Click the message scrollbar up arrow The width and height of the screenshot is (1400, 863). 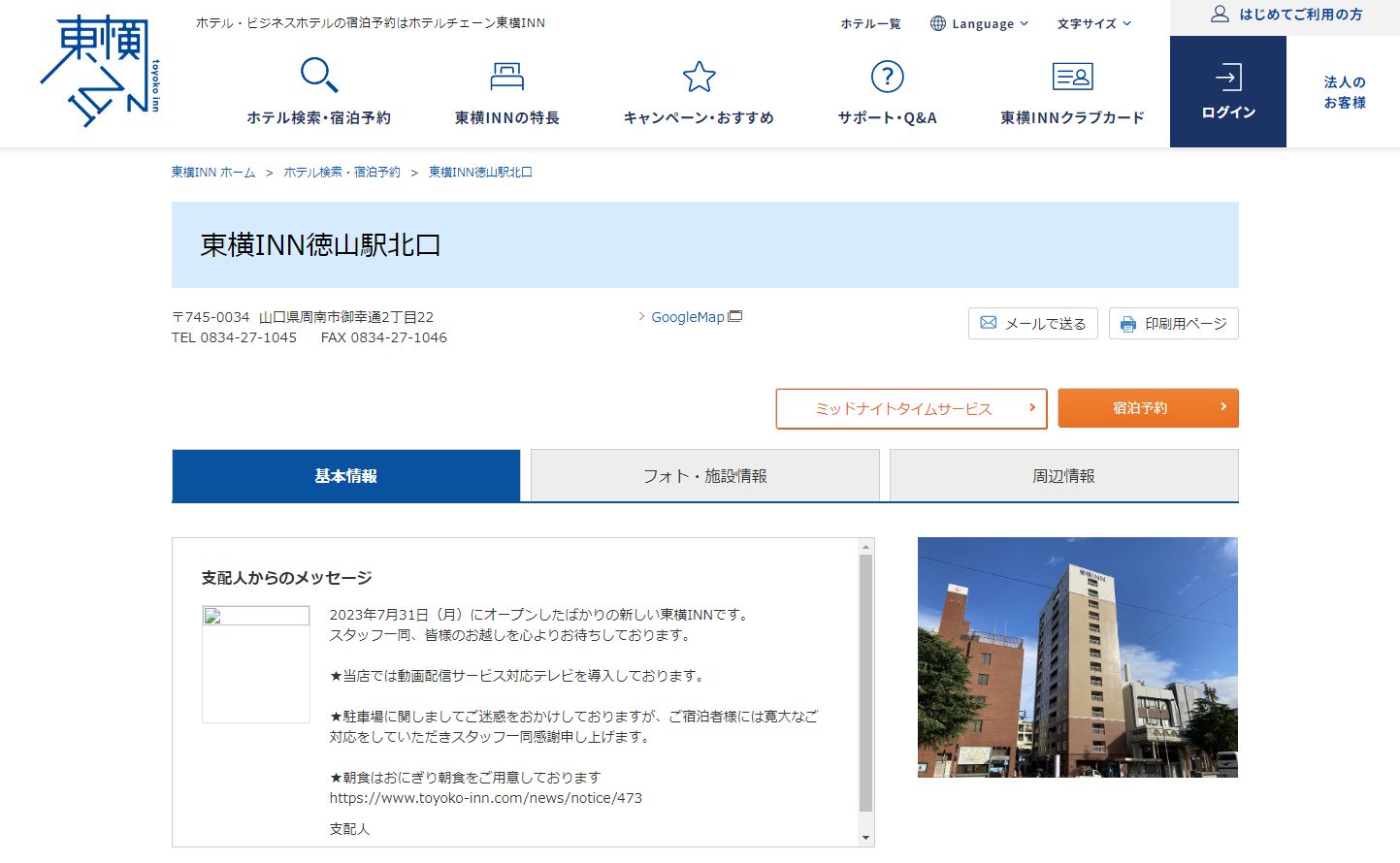click(x=865, y=547)
